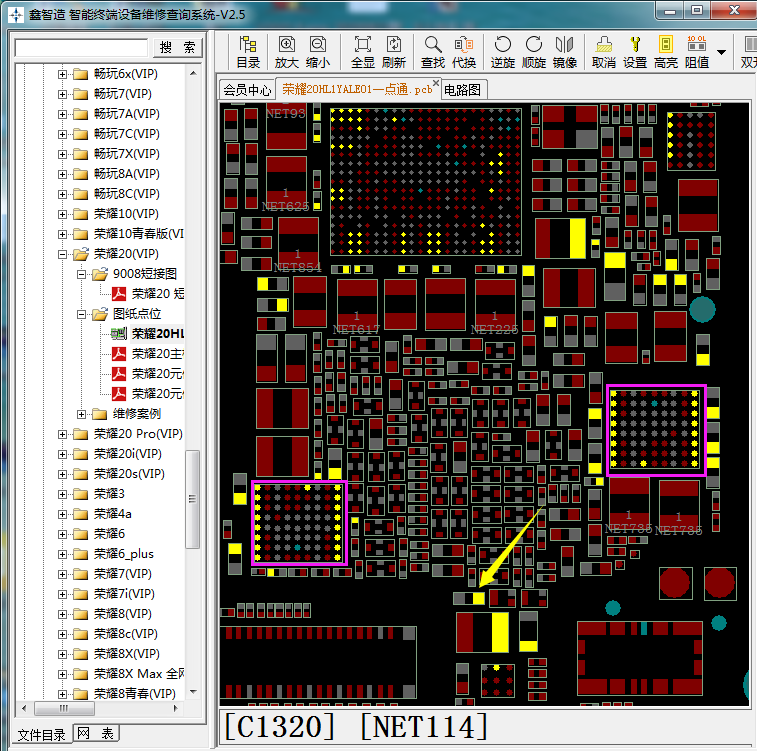Image resolution: width=757 pixels, height=751 pixels.
Task: Select the 全显 fit-all view icon
Action: 363,52
